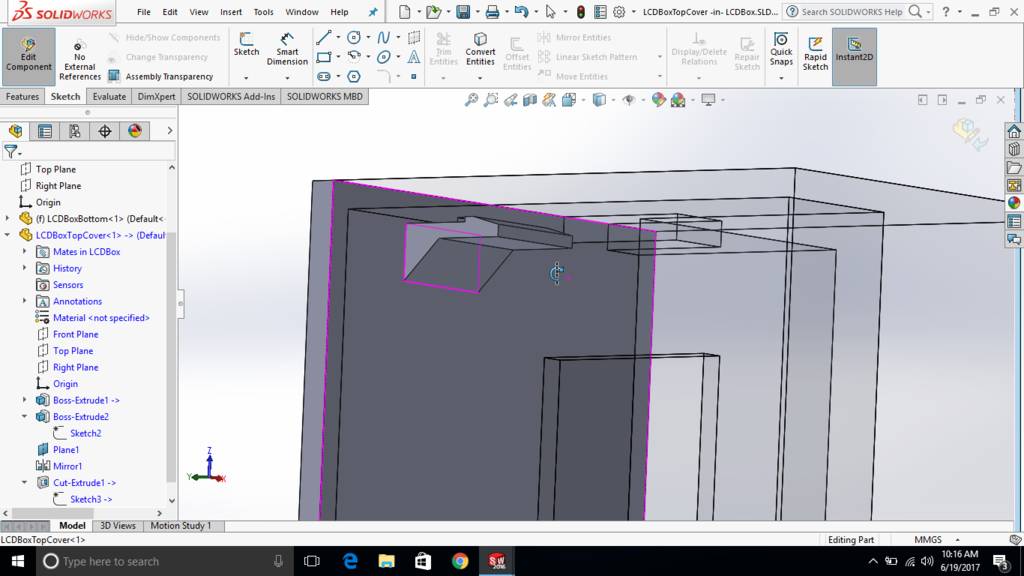1024x576 pixels.
Task: Toggle Assembly Transparency option
Action: [x=161, y=76]
